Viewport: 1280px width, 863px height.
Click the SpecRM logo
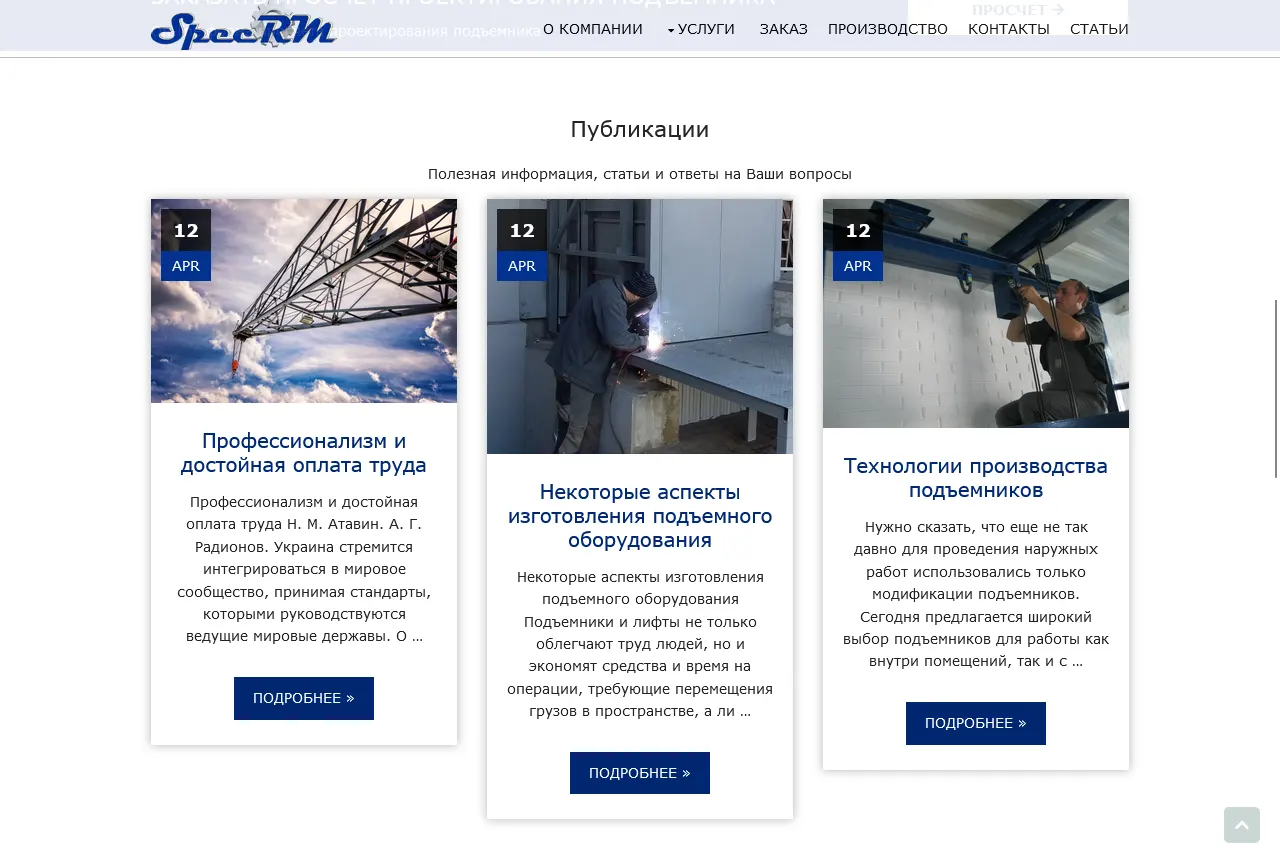243,29
